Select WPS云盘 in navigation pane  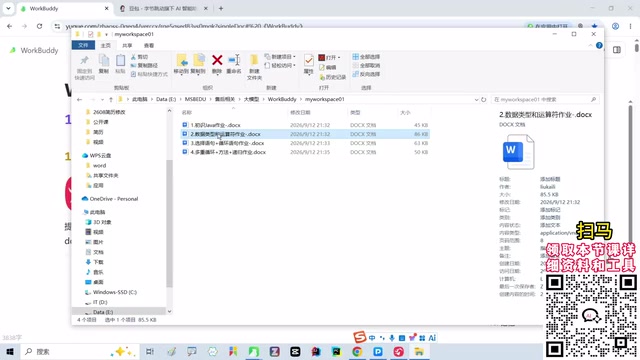point(100,156)
